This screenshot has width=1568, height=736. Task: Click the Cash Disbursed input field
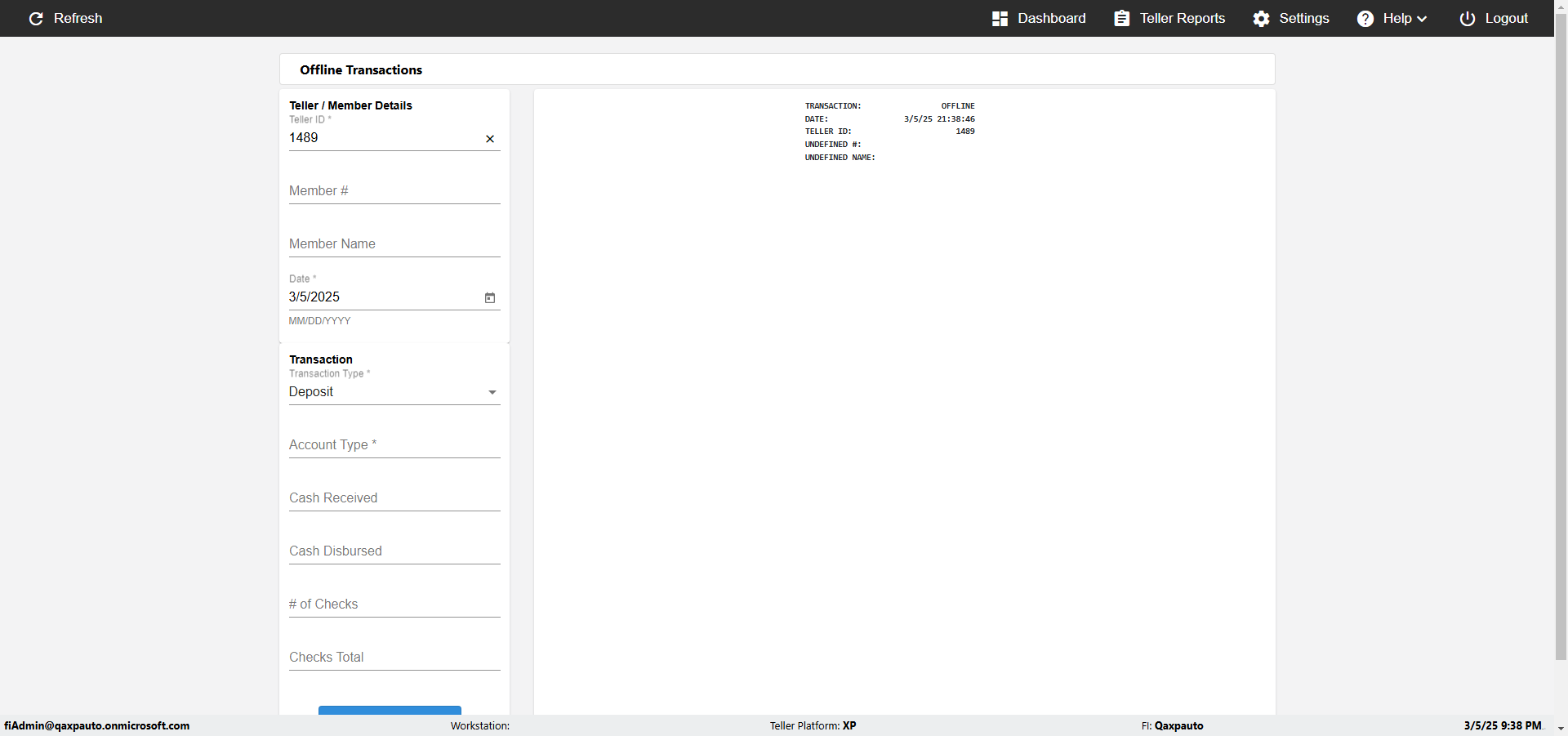(394, 551)
